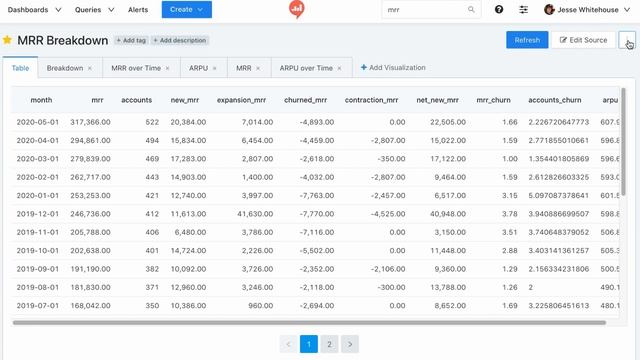This screenshot has height=360, width=640.
Task: Sort by the contraction_mrr column header
Action: click(371, 100)
